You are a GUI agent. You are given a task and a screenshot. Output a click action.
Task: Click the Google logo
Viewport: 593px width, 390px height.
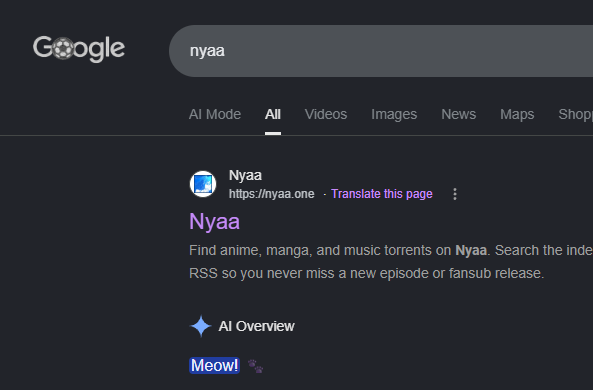point(79,49)
